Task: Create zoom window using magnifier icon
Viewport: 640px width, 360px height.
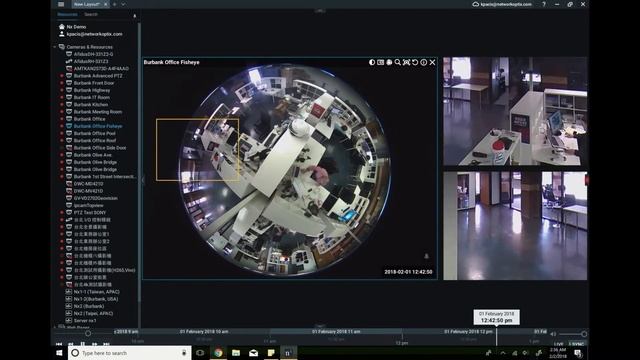Action: click(398, 62)
